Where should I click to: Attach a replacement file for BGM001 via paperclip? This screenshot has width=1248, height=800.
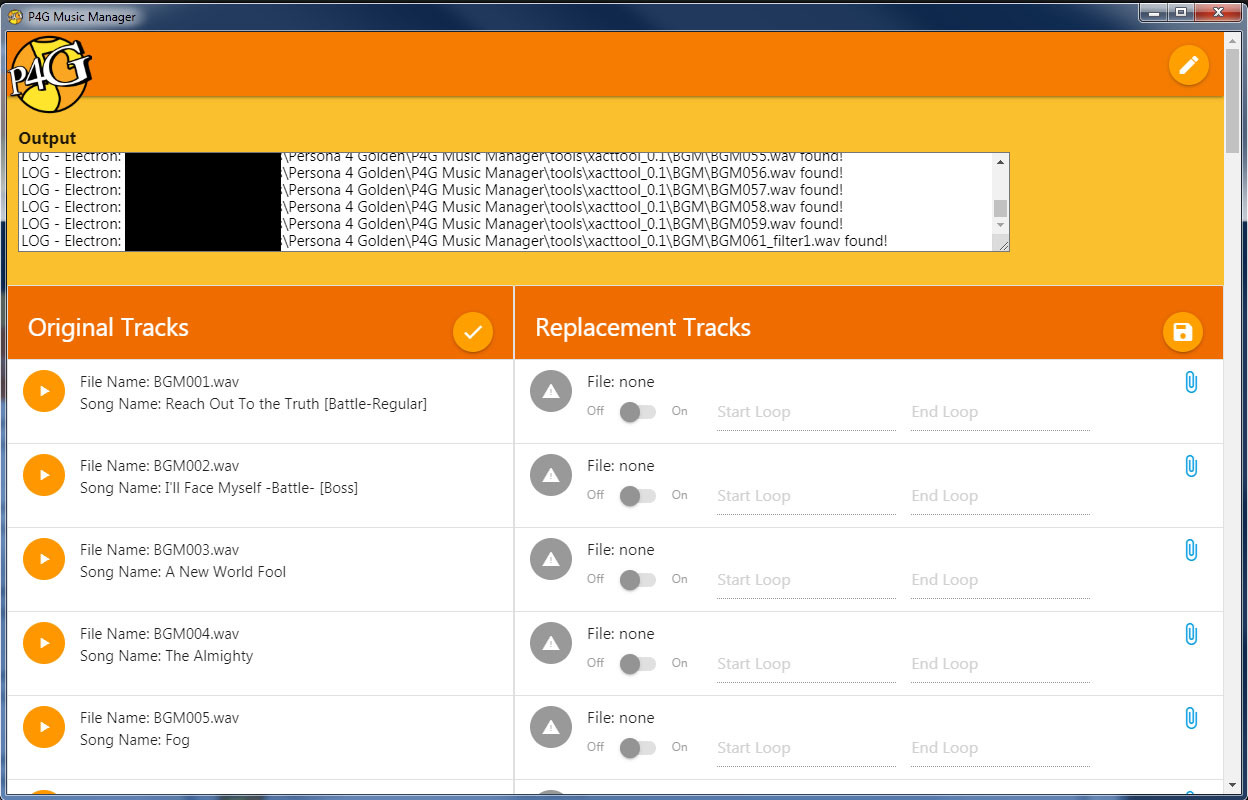tap(1191, 382)
